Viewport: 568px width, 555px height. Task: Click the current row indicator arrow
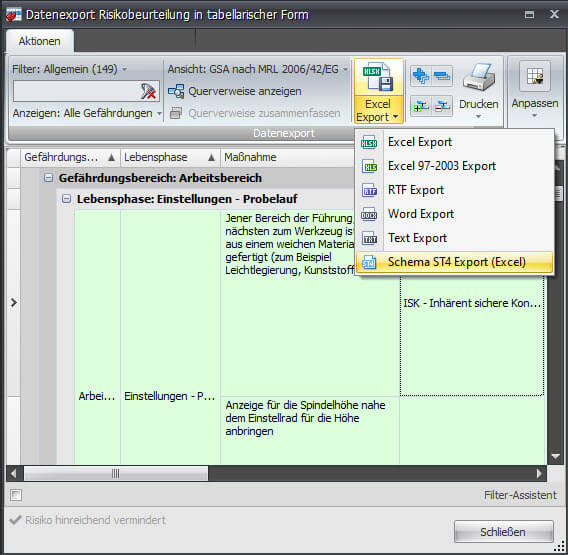tap(14, 302)
